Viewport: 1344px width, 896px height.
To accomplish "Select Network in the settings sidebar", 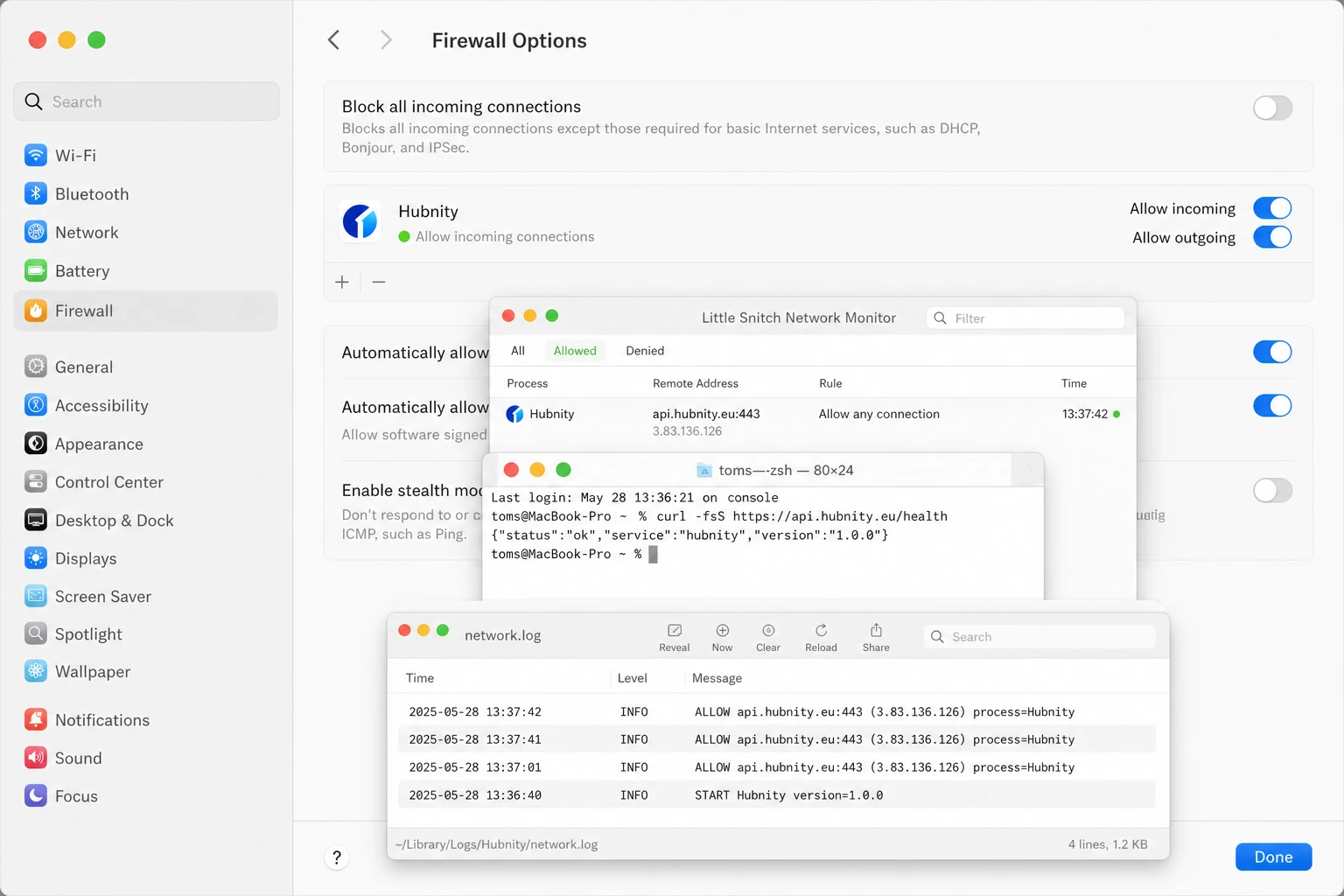I will 145,233.
